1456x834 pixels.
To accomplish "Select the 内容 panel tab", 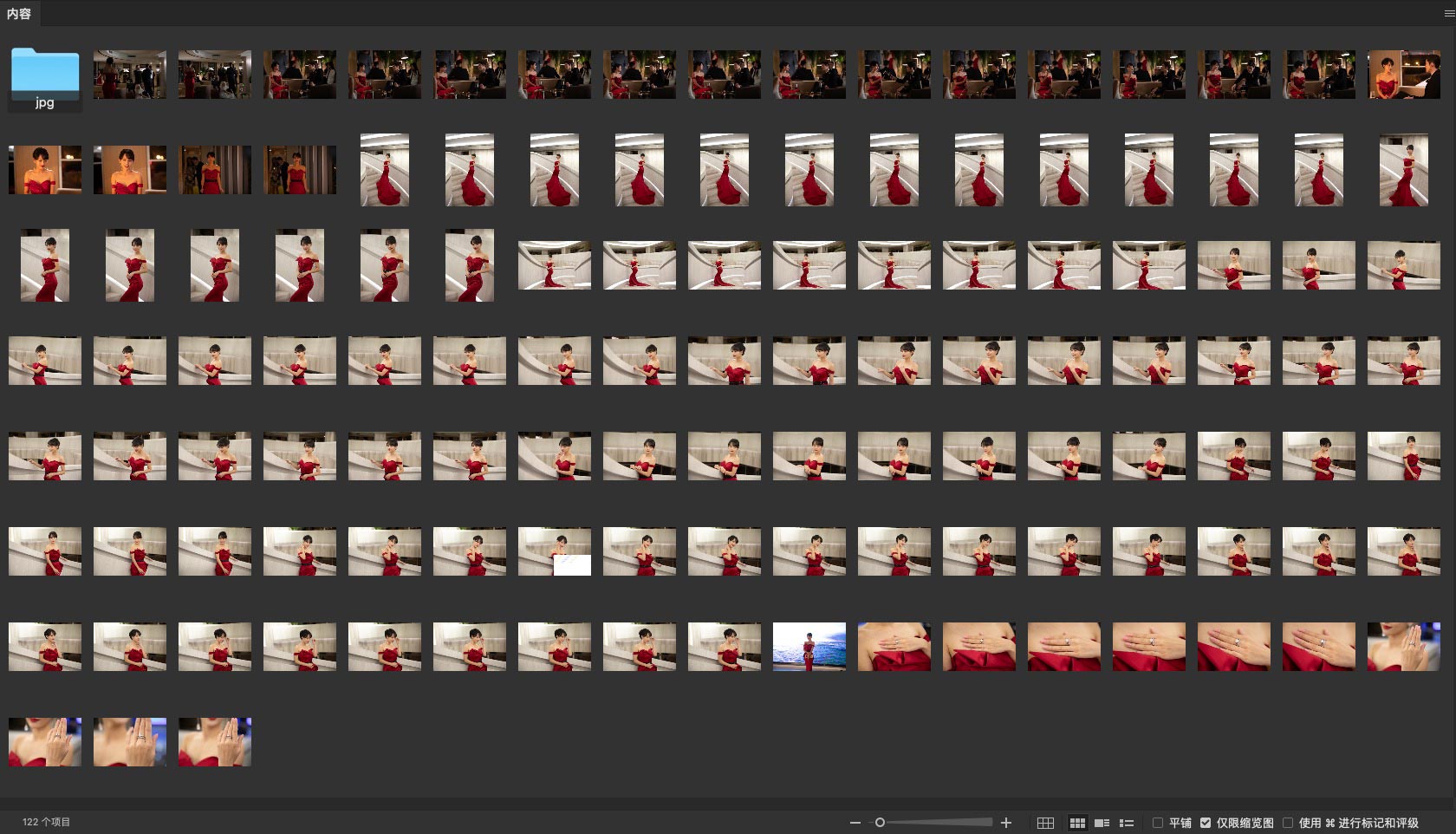I will tap(19, 13).
